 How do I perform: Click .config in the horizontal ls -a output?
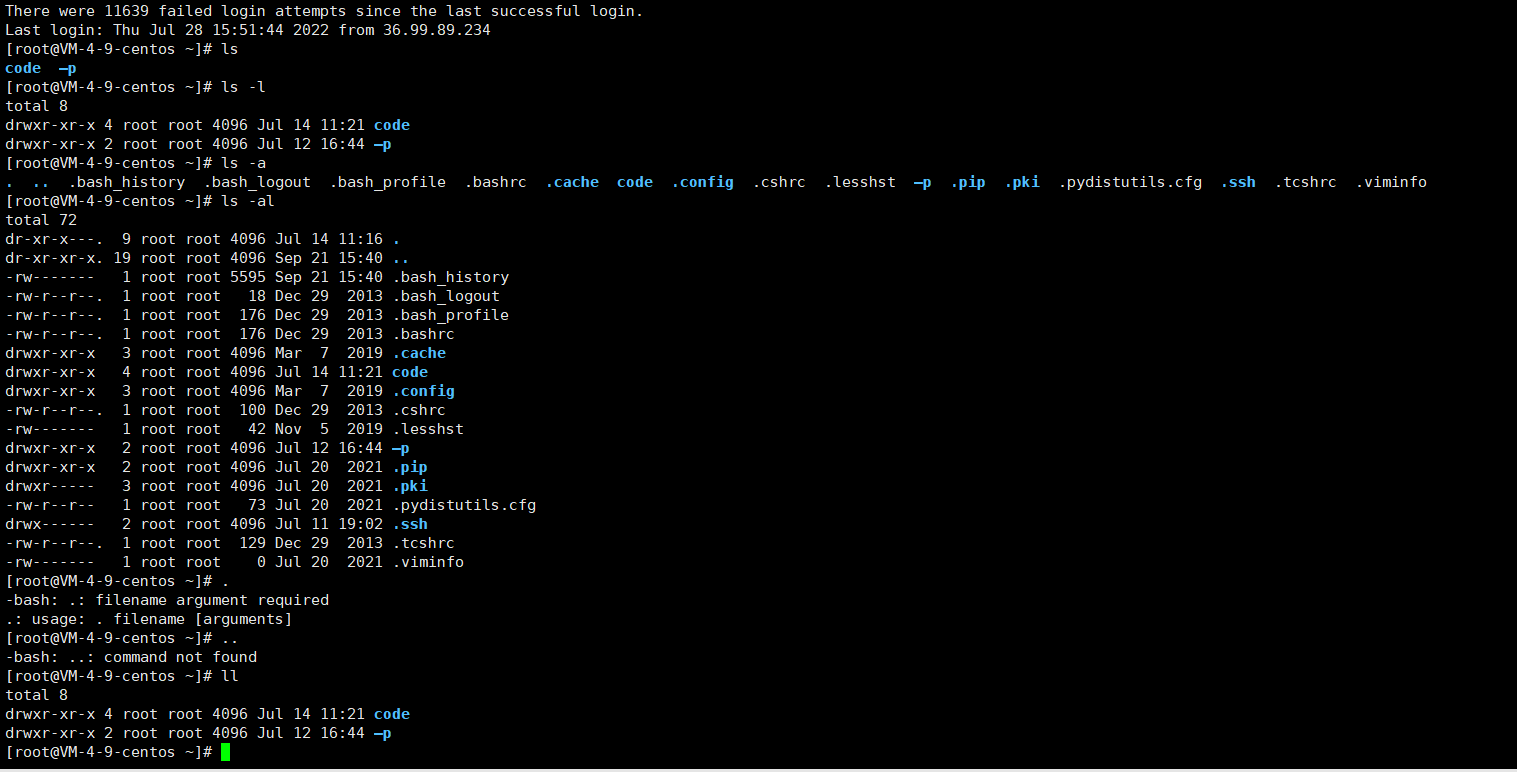tap(702, 182)
